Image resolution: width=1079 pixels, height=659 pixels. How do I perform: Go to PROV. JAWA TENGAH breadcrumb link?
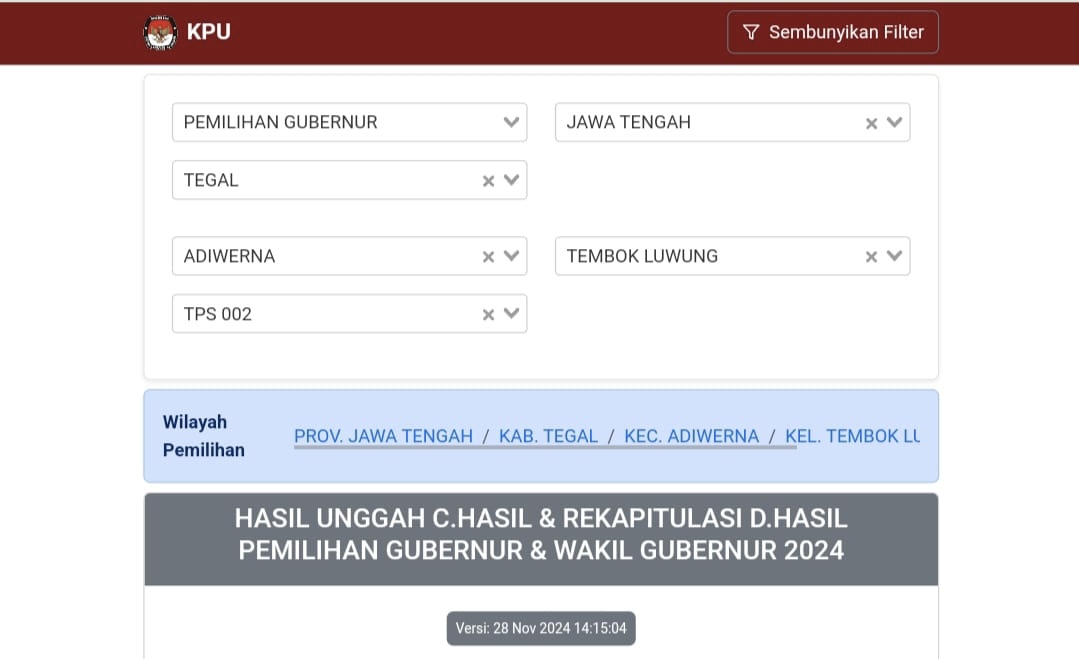pyautogui.click(x=383, y=436)
